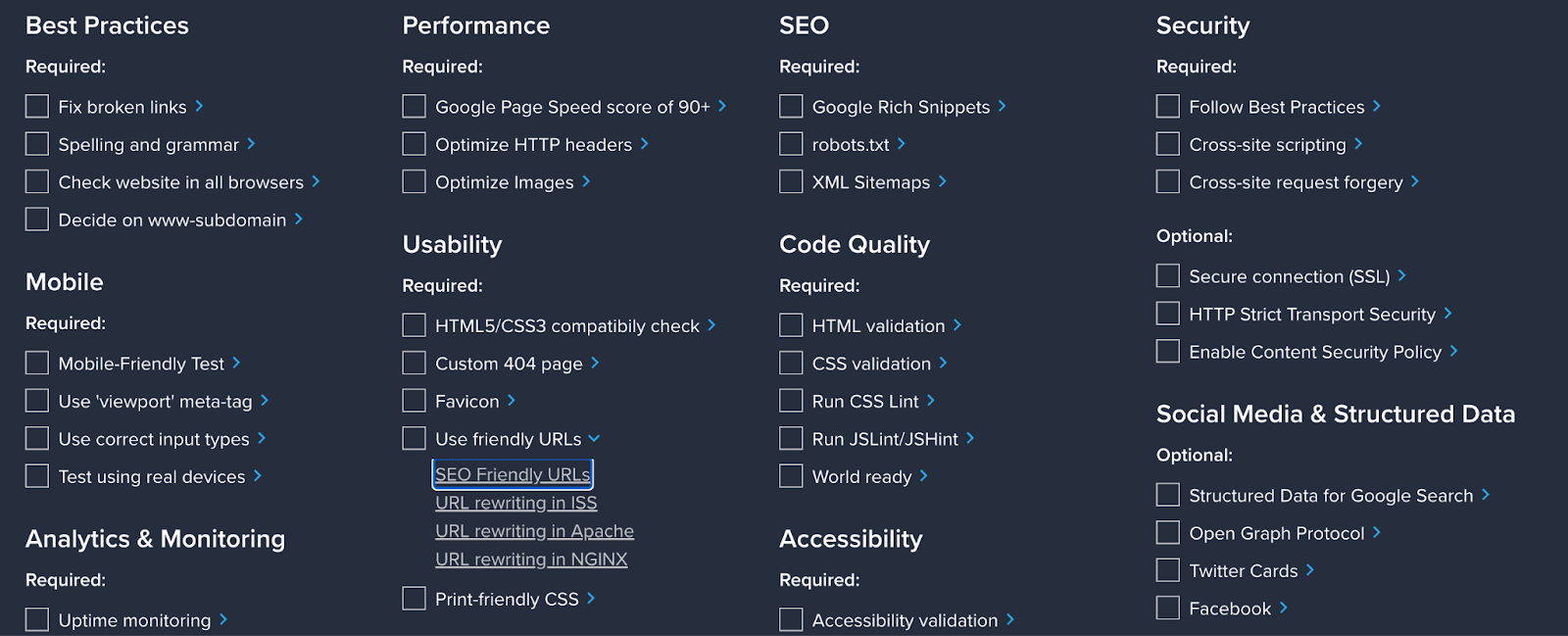Check the Run JSLint/JSHint checkbox
1568x636 pixels.
click(791, 438)
